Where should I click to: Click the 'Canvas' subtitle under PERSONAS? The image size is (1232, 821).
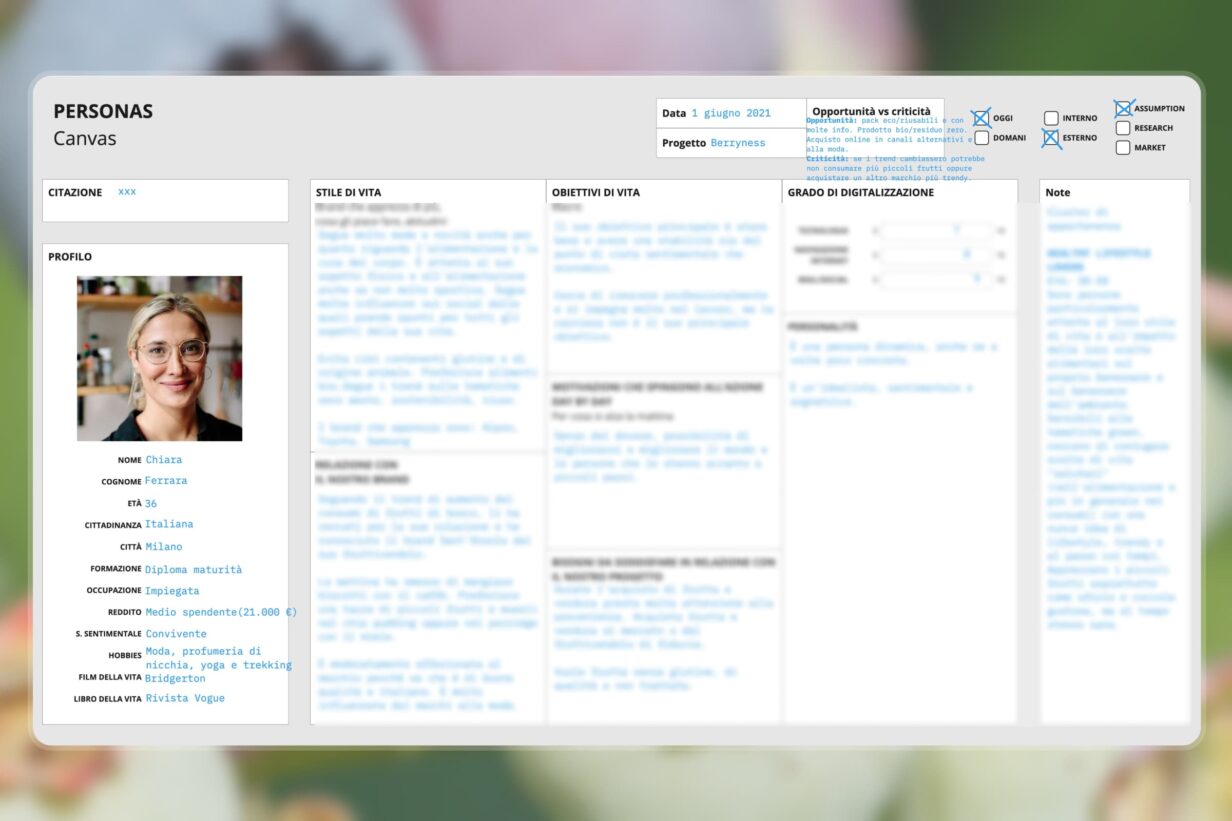pos(85,139)
